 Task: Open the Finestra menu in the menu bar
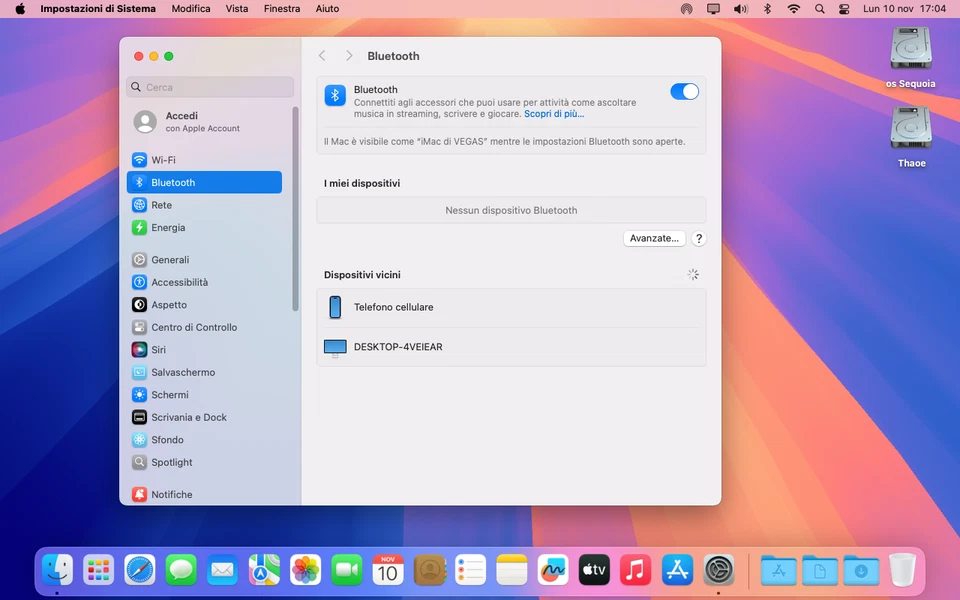[281, 8]
